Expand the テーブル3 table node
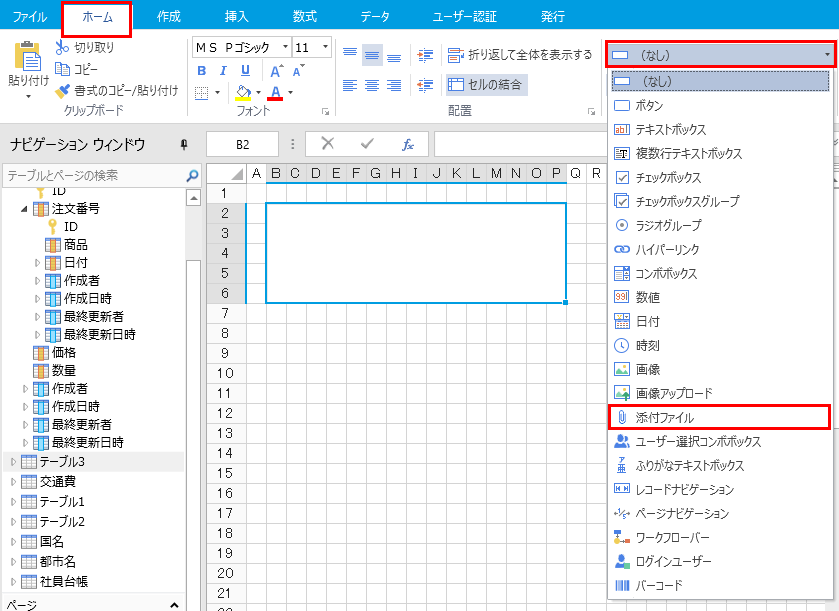 point(13,462)
